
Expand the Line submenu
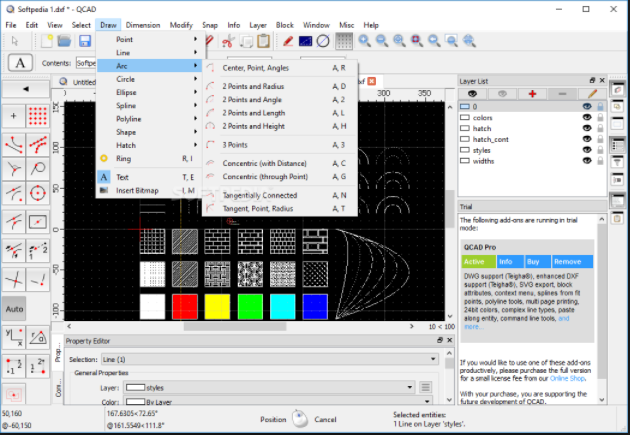pyautogui.click(x=151, y=53)
